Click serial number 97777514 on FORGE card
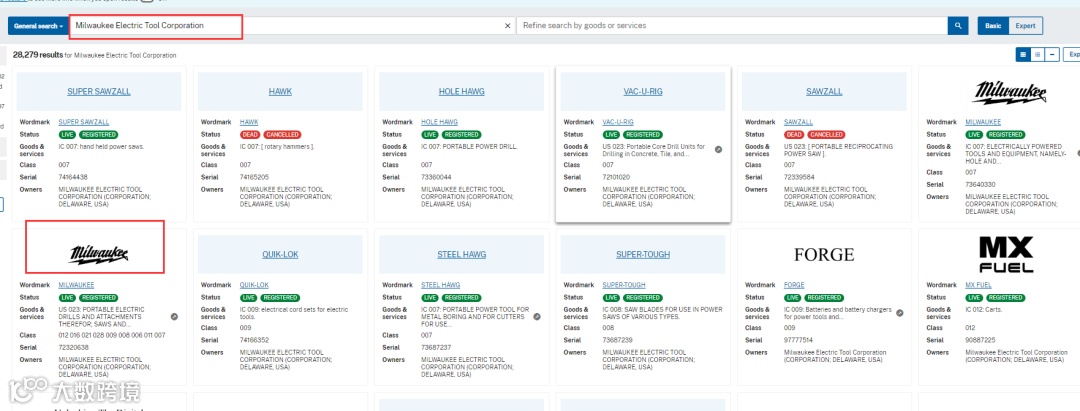 click(798, 340)
